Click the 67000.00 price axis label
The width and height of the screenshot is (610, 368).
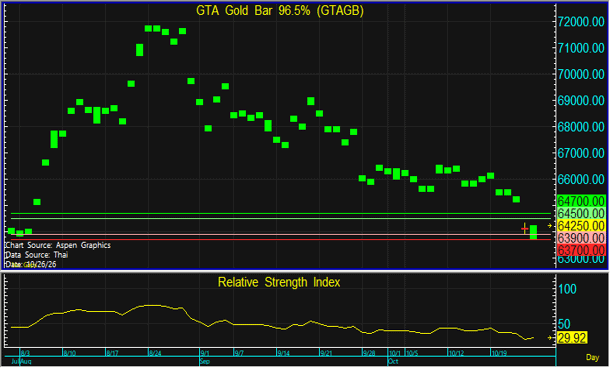(x=581, y=153)
